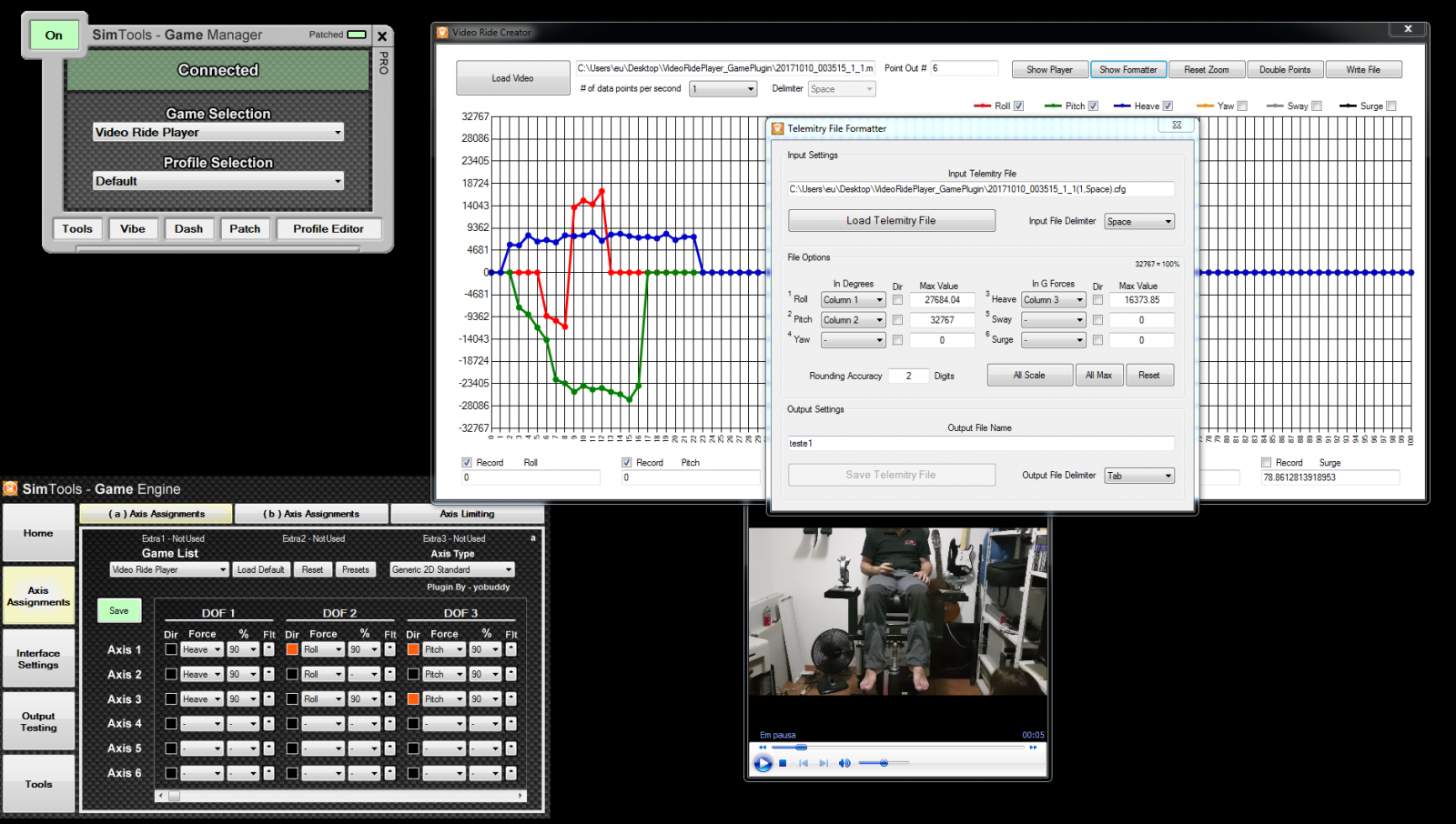The width and height of the screenshot is (1456, 824).
Task: Check the Roll Dir checkbox in formatter
Action: [x=897, y=300]
